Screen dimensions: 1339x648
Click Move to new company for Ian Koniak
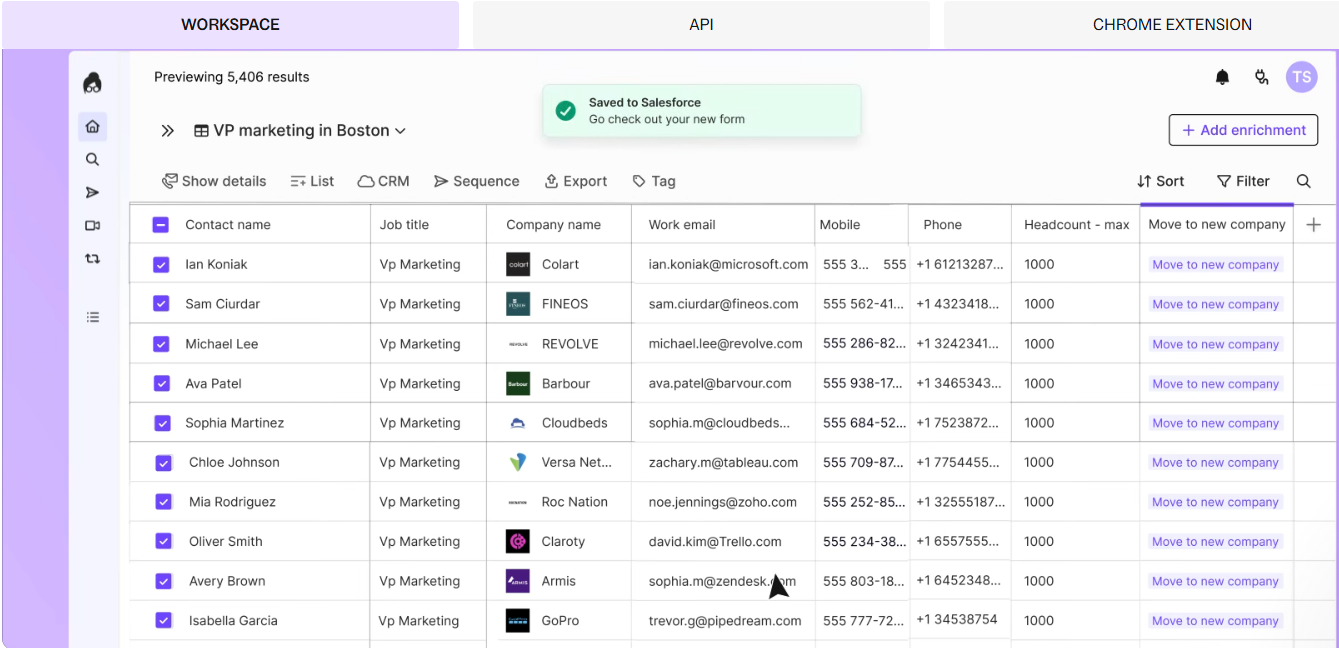[x=1215, y=265]
